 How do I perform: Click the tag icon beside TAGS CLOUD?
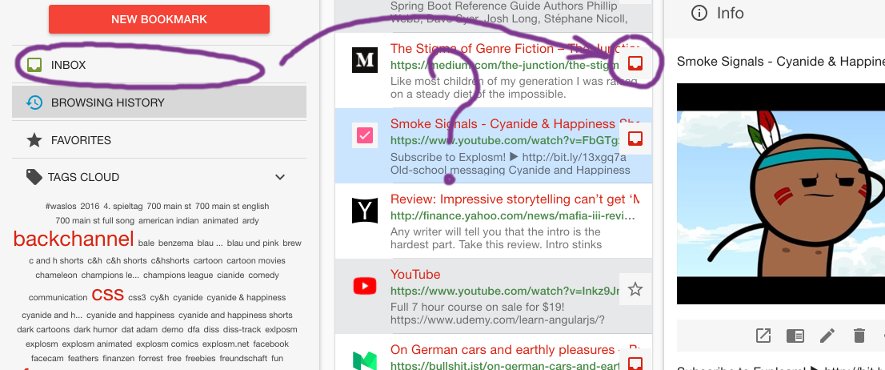point(34,177)
